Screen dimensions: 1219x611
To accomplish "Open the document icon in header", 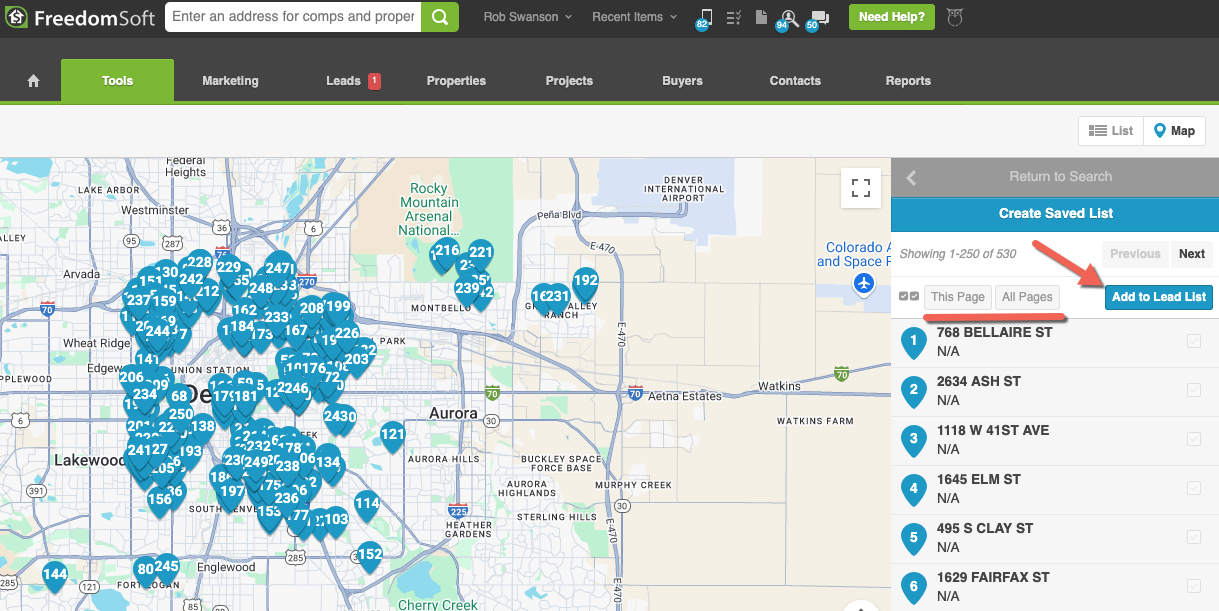I will point(761,17).
